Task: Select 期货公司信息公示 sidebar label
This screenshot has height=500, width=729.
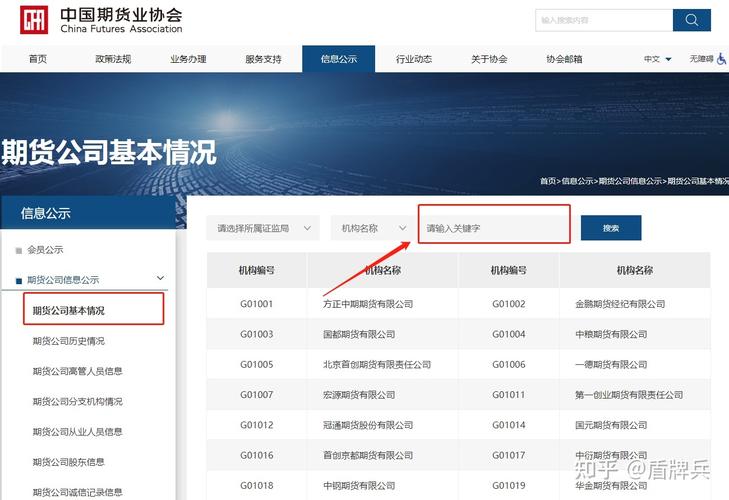Action: pos(63,280)
